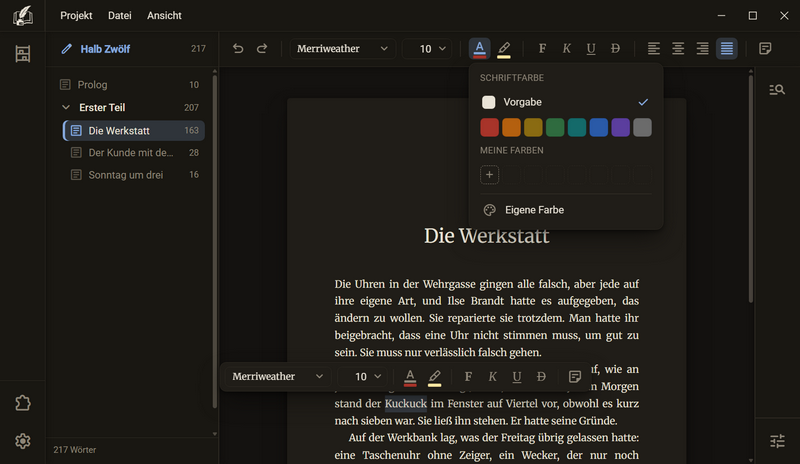Image resolution: width=800 pixels, height=464 pixels.
Task: Open the plugins puzzle icon in the sidebar
Action: 22,403
